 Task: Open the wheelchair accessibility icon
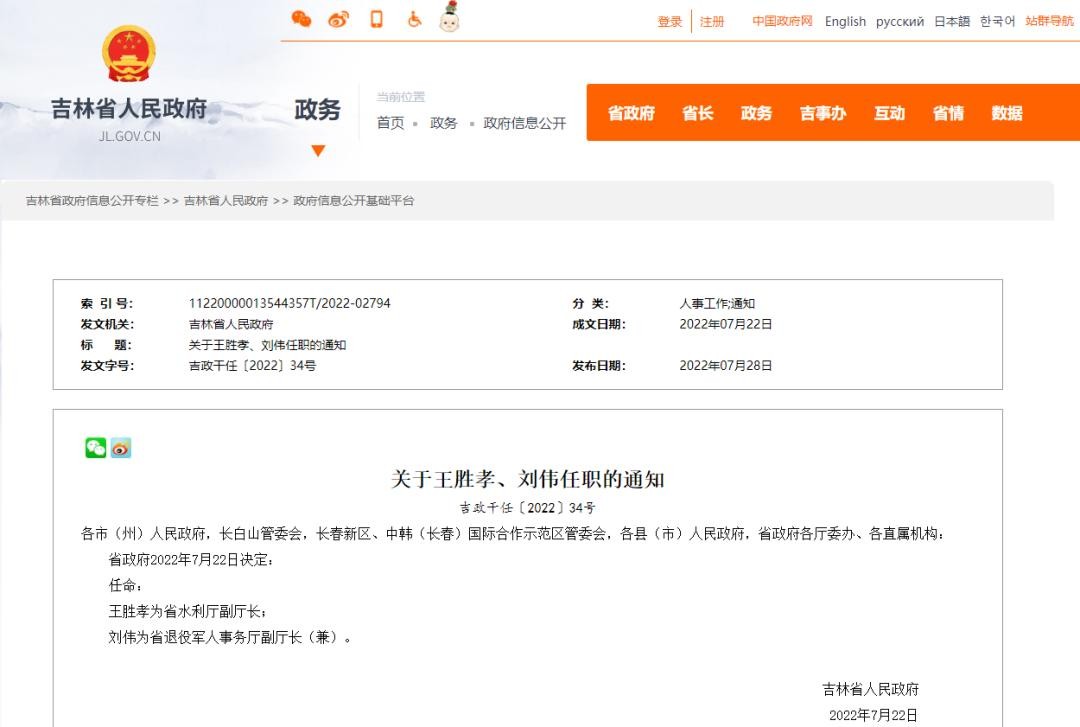pos(413,19)
